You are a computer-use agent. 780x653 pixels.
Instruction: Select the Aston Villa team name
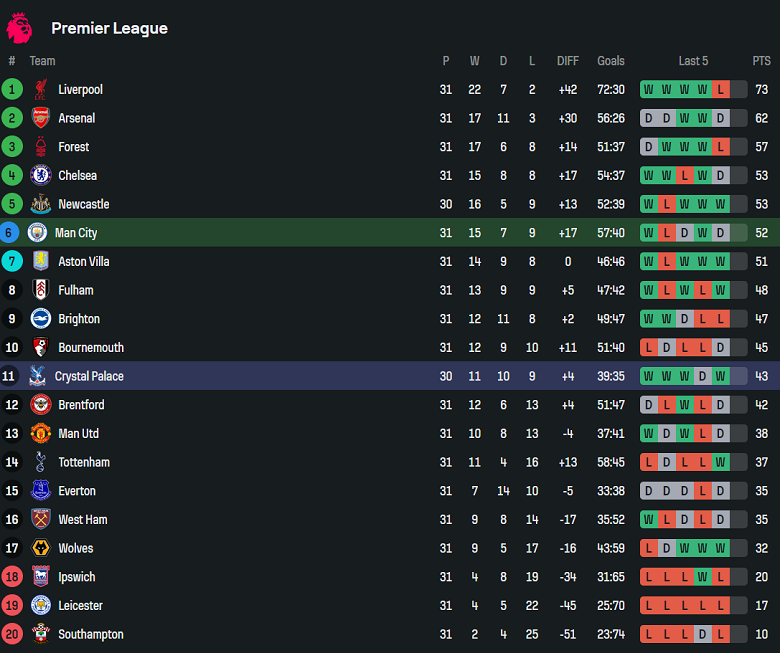pos(86,262)
